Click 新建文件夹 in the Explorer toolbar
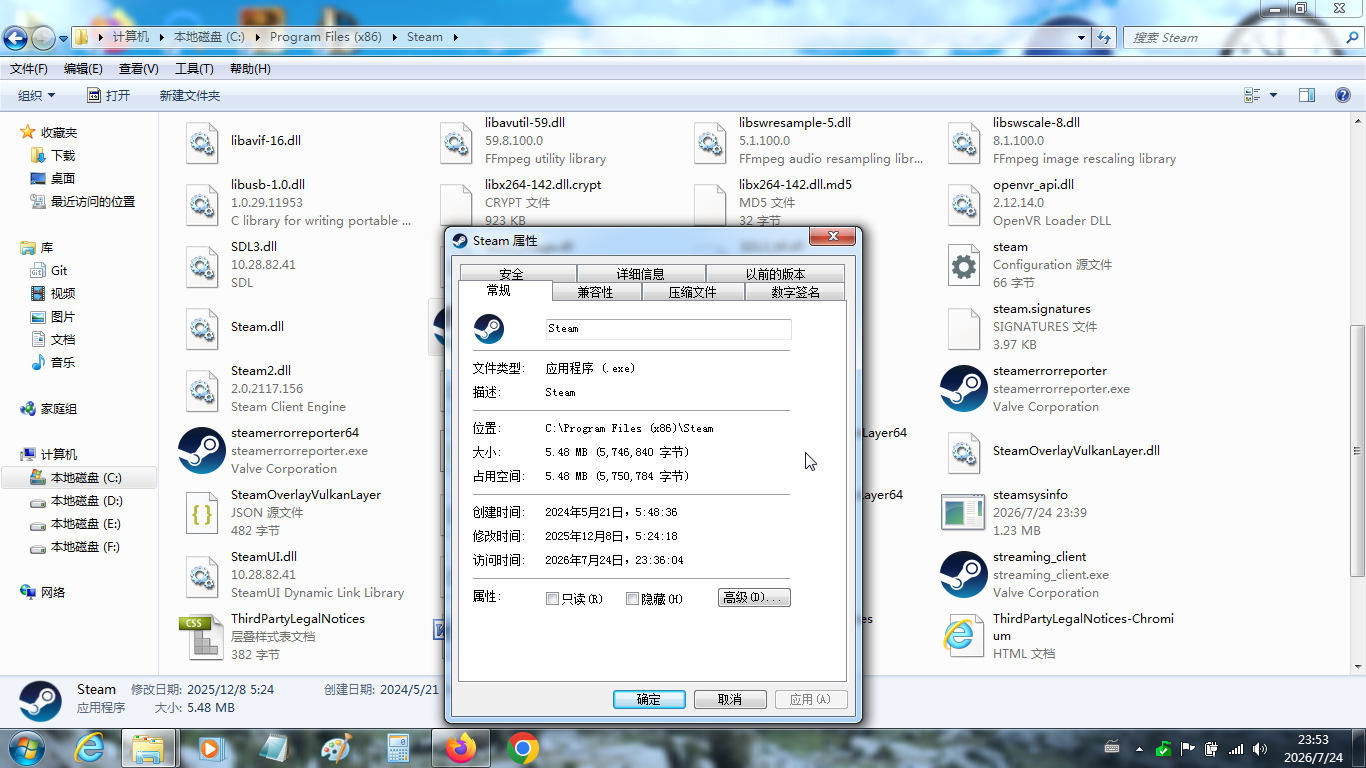Image resolution: width=1366 pixels, height=768 pixels. (190, 95)
